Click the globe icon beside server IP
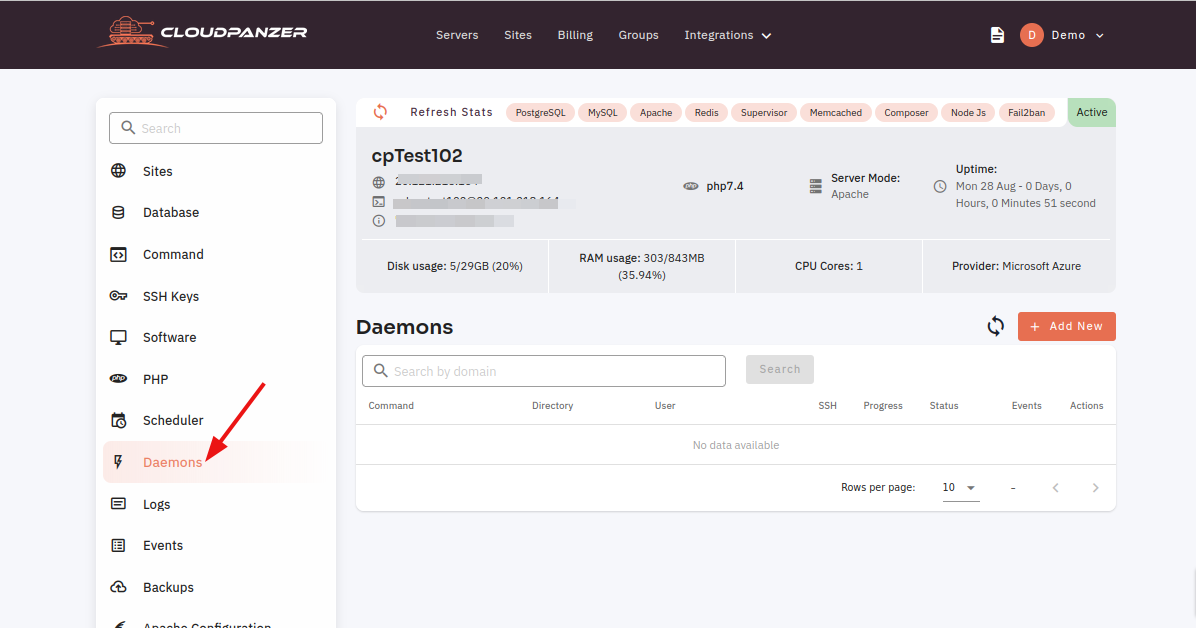Image resolution: width=1196 pixels, height=628 pixels. pos(378,182)
